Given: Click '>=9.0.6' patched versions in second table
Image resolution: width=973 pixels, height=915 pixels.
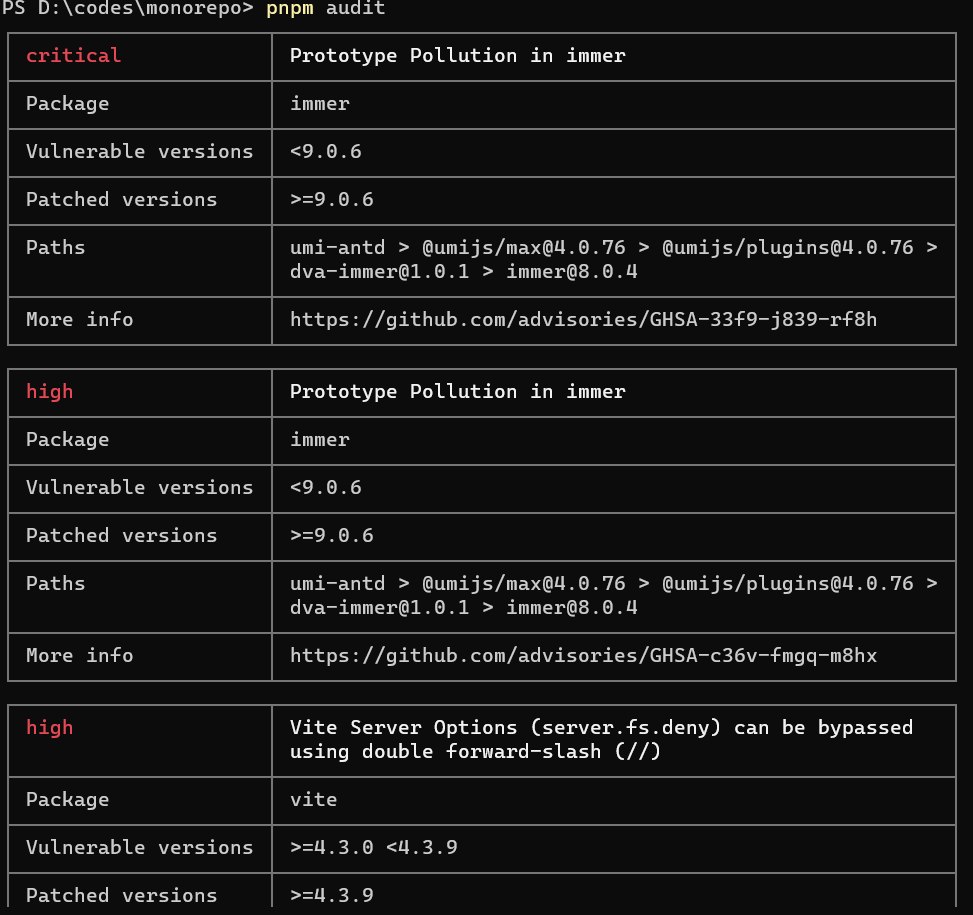Looking at the screenshot, I should (331, 536).
